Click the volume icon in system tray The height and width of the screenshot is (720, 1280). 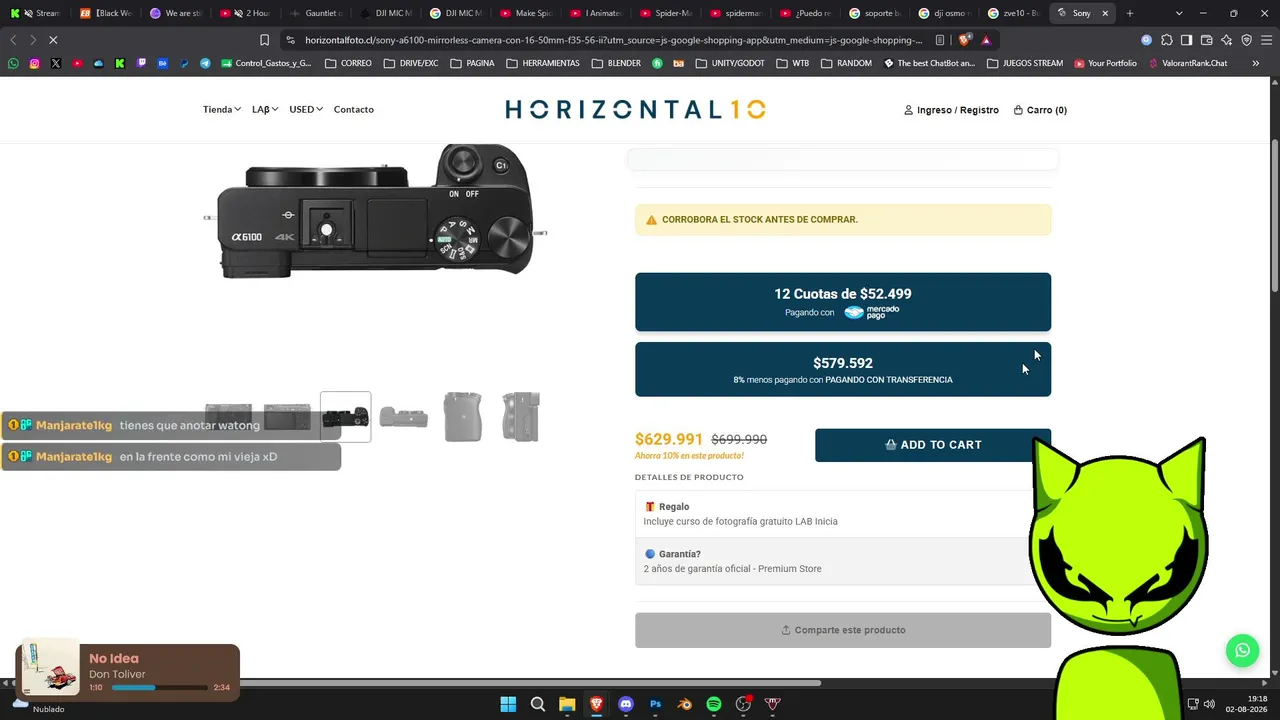(x=1209, y=704)
